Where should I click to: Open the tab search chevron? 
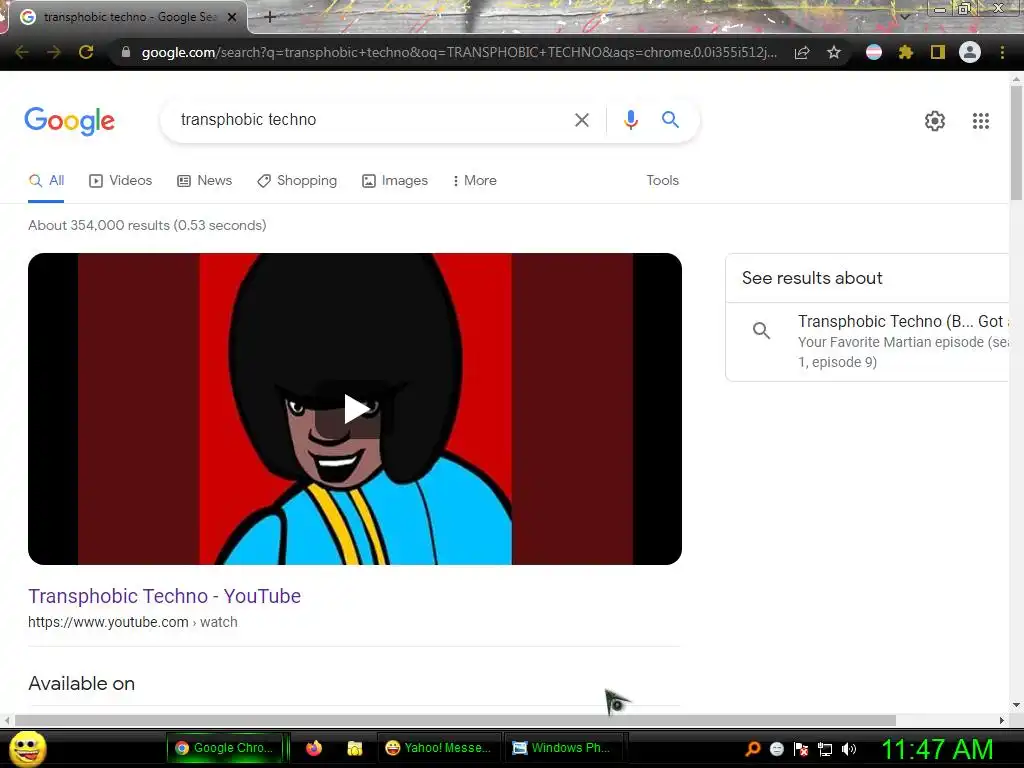pos(905,16)
